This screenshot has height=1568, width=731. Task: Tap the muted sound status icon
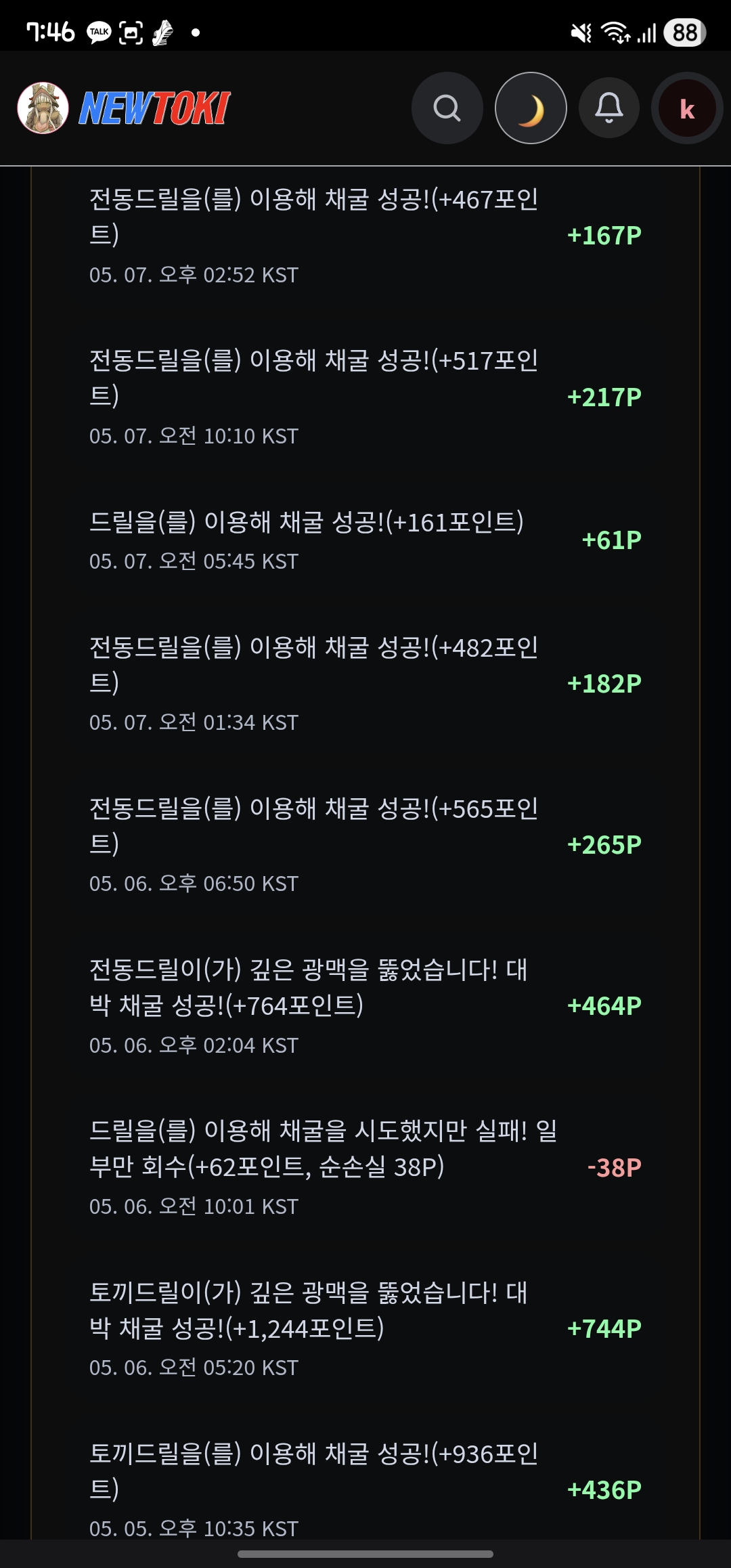(581, 32)
